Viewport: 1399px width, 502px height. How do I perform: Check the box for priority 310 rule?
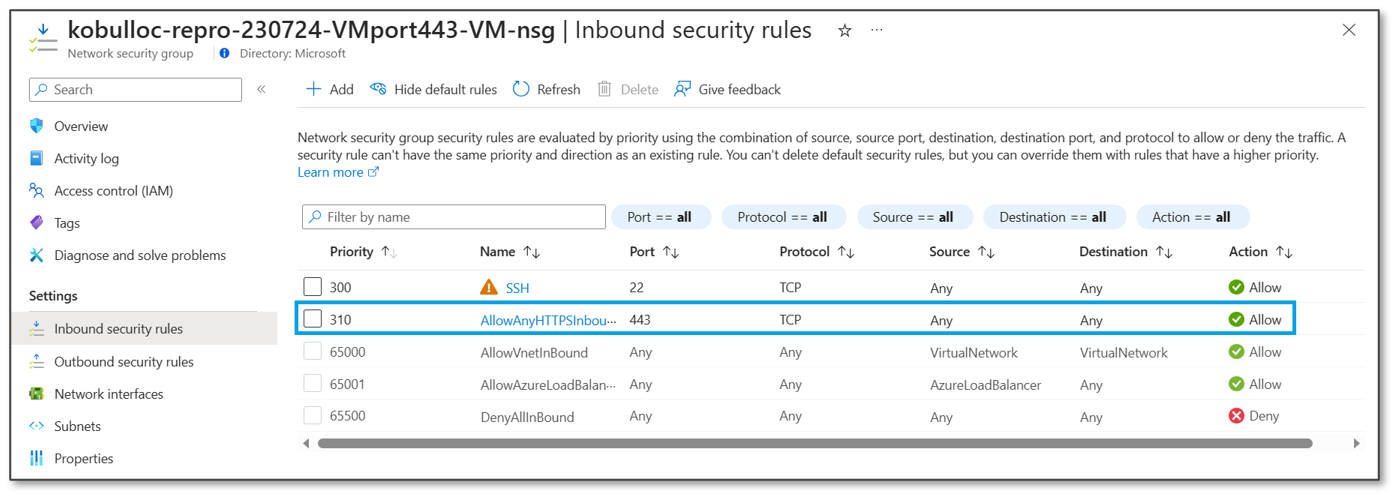tap(313, 319)
